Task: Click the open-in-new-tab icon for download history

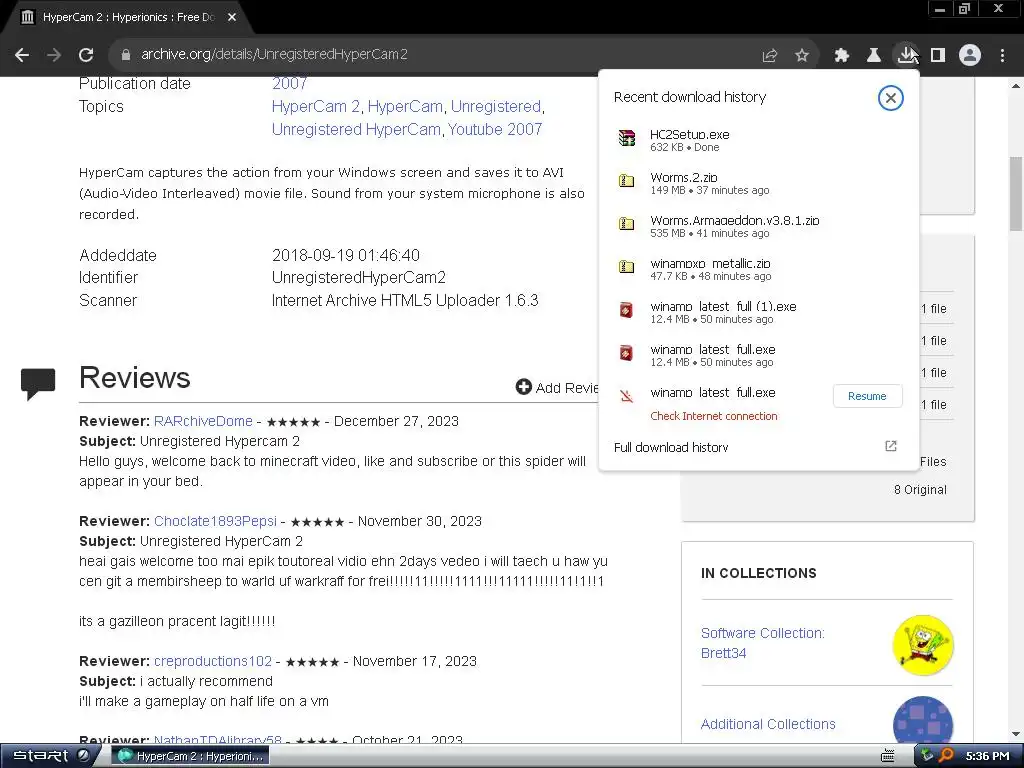Action: point(891,446)
